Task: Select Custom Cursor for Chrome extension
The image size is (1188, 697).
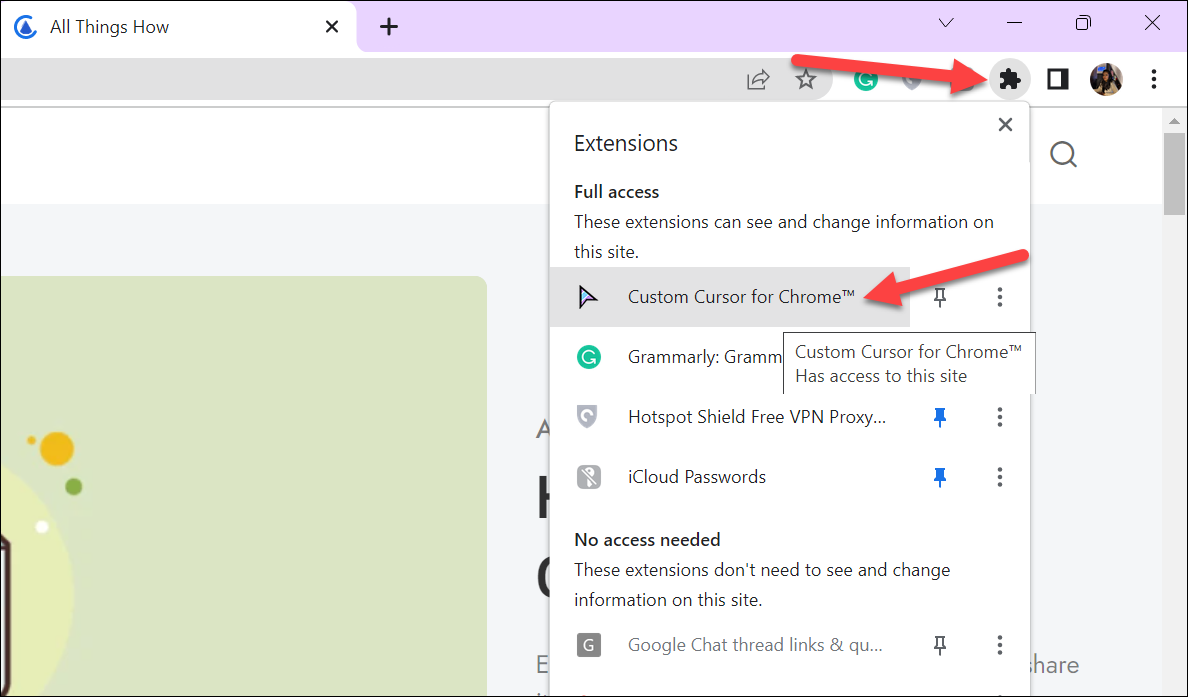Action: point(730,297)
